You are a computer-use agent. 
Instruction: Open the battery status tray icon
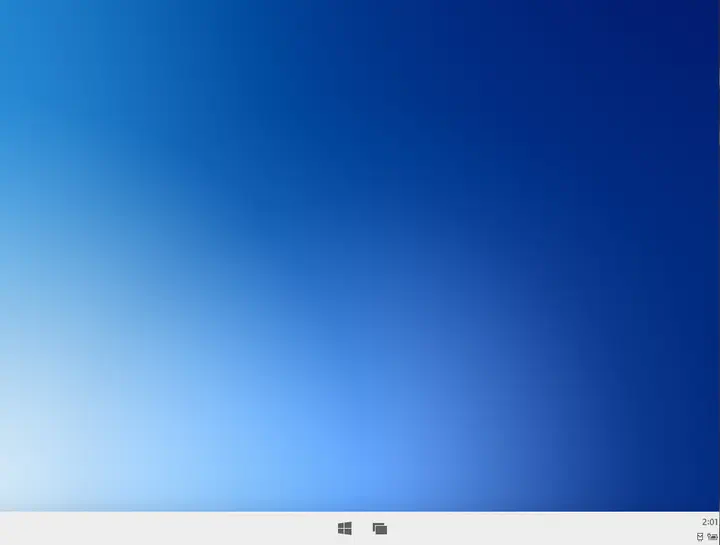pyautogui.click(x=712, y=536)
